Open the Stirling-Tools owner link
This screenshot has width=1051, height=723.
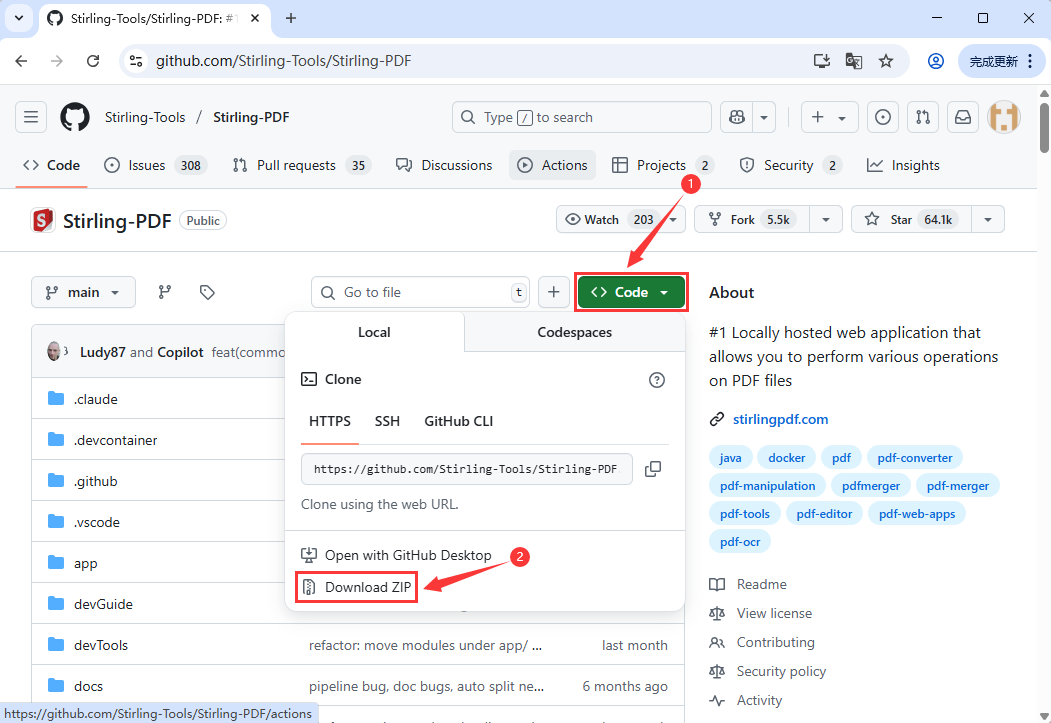click(x=145, y=117)
